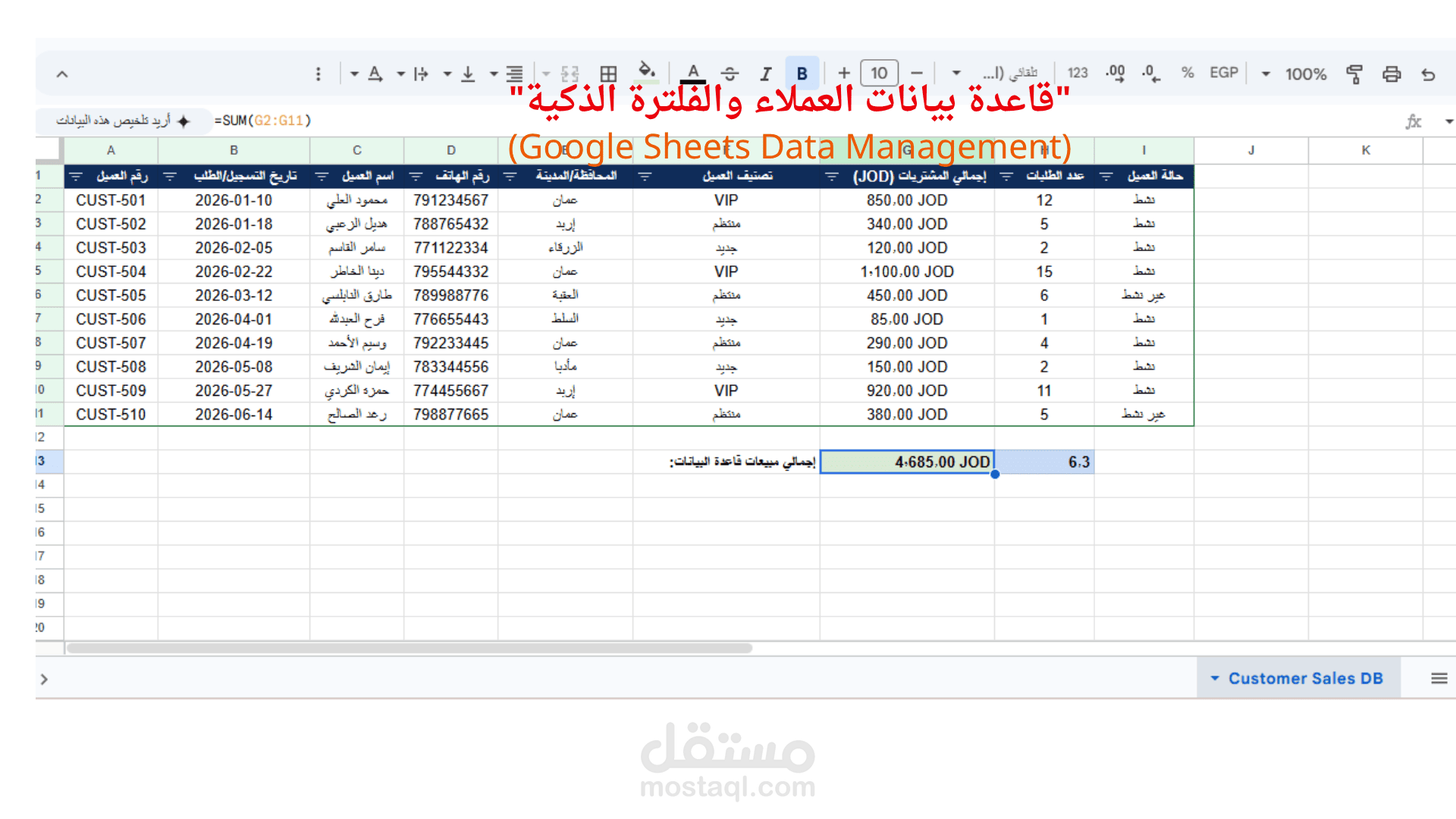Viewport: 1456px width, 819px height.
Task: Expand the vertical align dropdown arrow
Action: click(447, 74)
